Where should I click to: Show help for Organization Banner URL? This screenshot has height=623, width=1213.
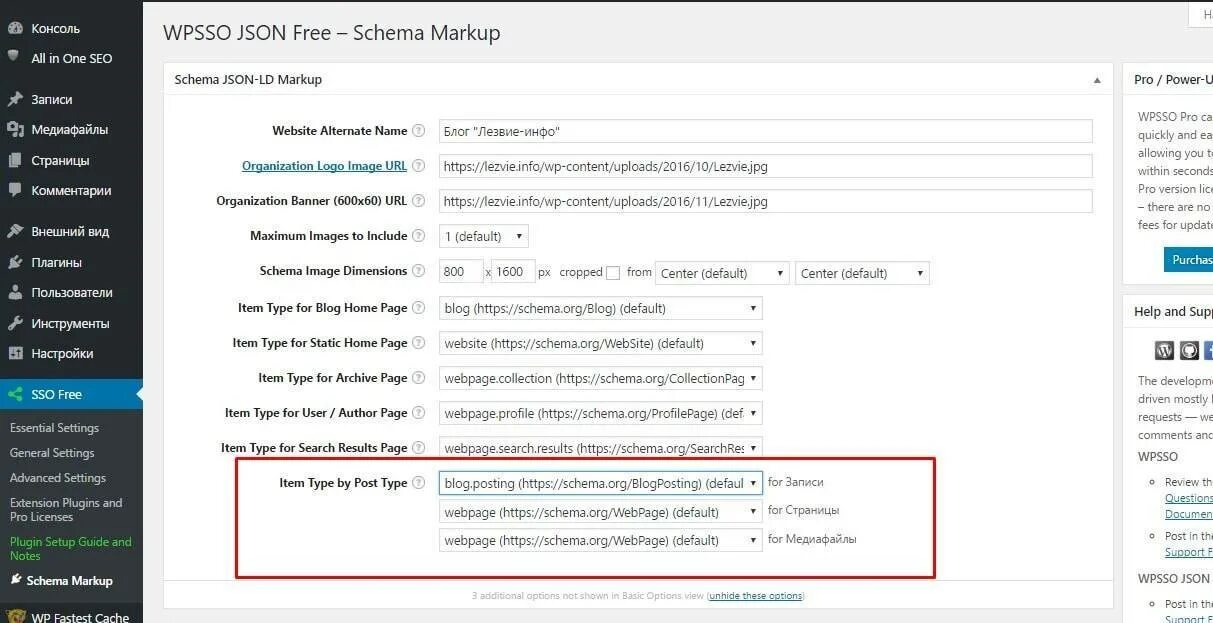(x=419, y=201)
